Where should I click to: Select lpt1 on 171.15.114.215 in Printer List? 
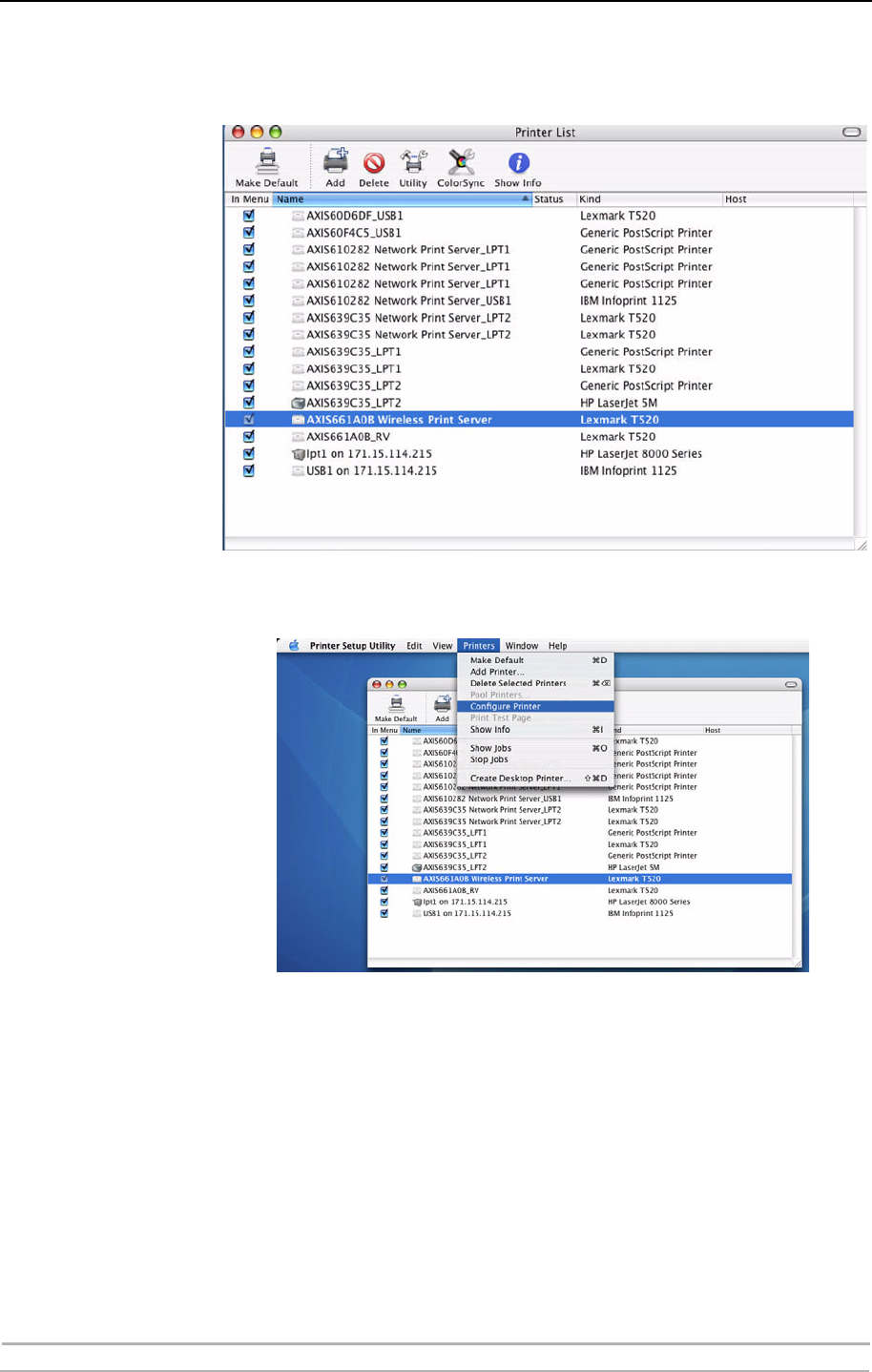tap(539, 454)
